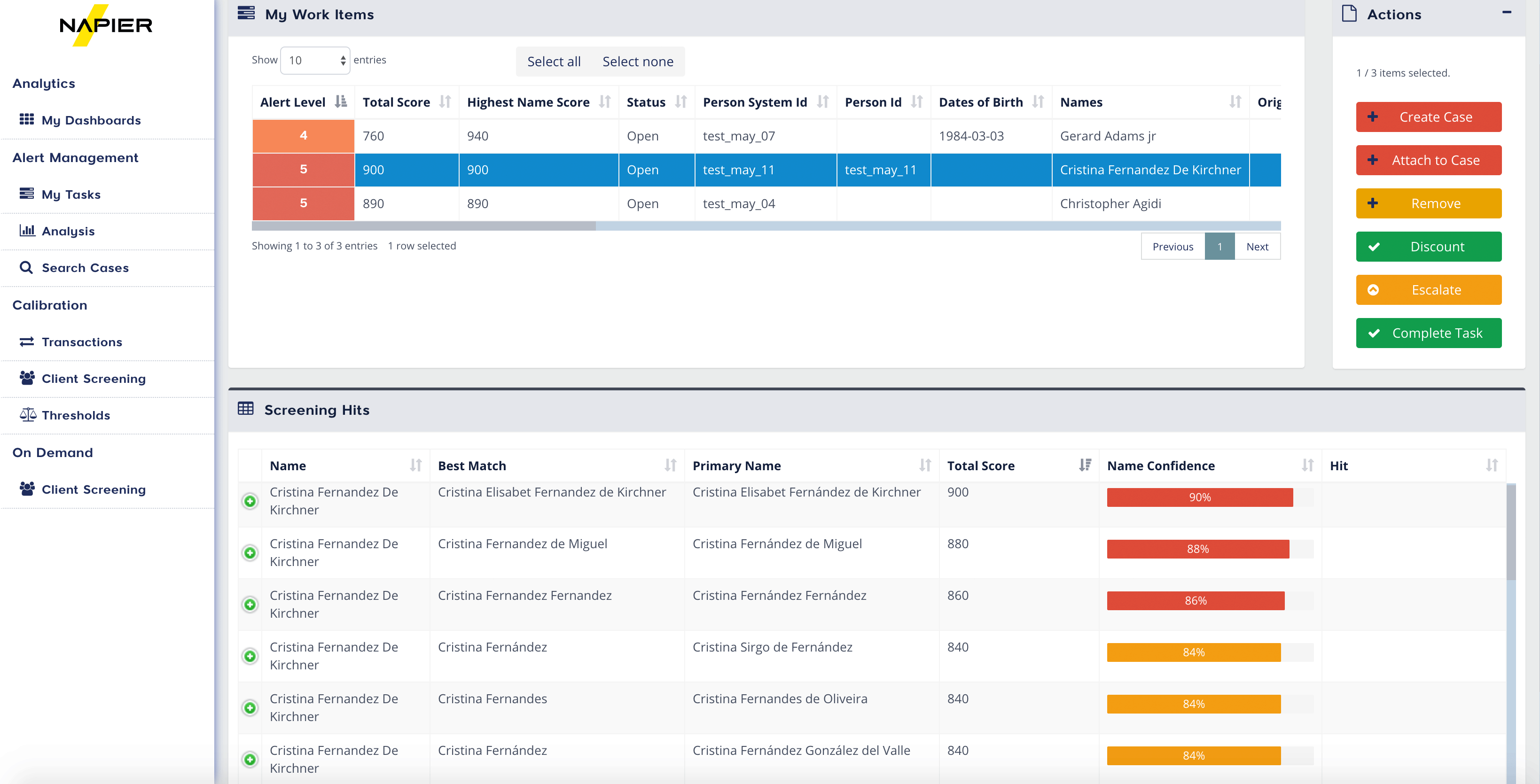The image size is (1540, 784).
Task: Open My Tasks in sidebar
Action: tap(70, 194)
